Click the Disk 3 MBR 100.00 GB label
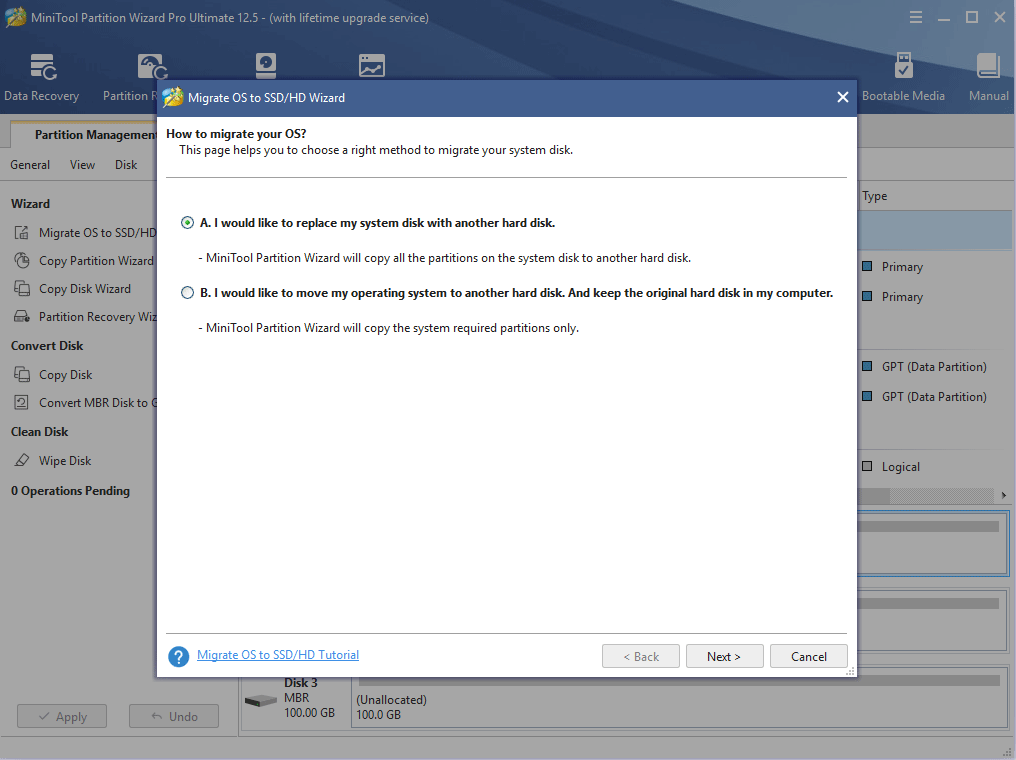 tap(309, 698)
